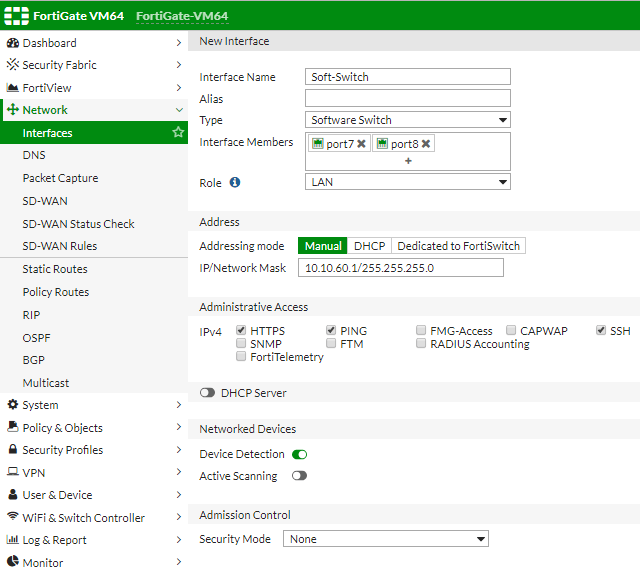Turn on DHCP Server toggle
Viewport: 640px width, 584px height.
pyautogui.click(x=207, y=393)
